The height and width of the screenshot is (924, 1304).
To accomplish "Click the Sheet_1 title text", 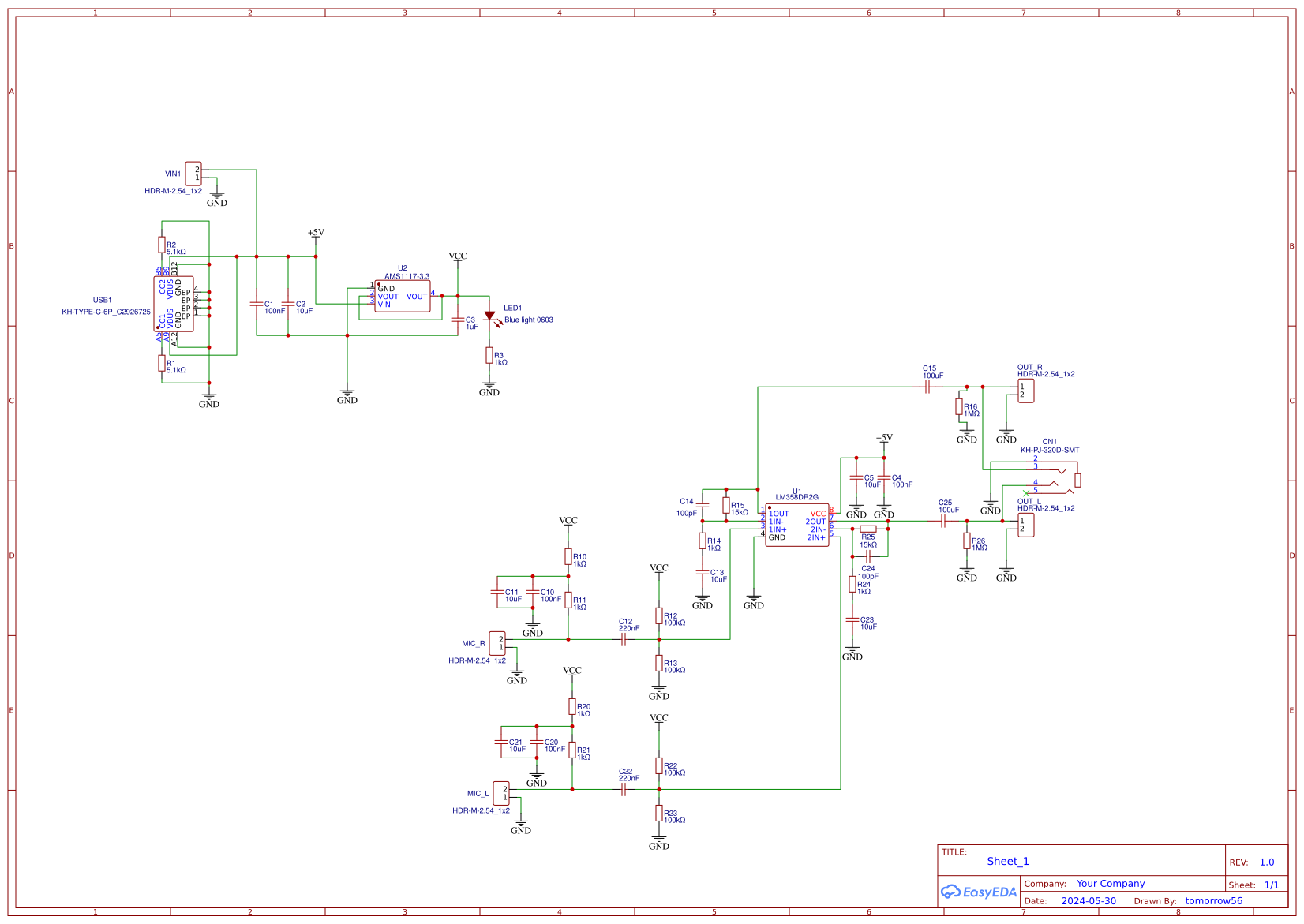I will 1008,861.
